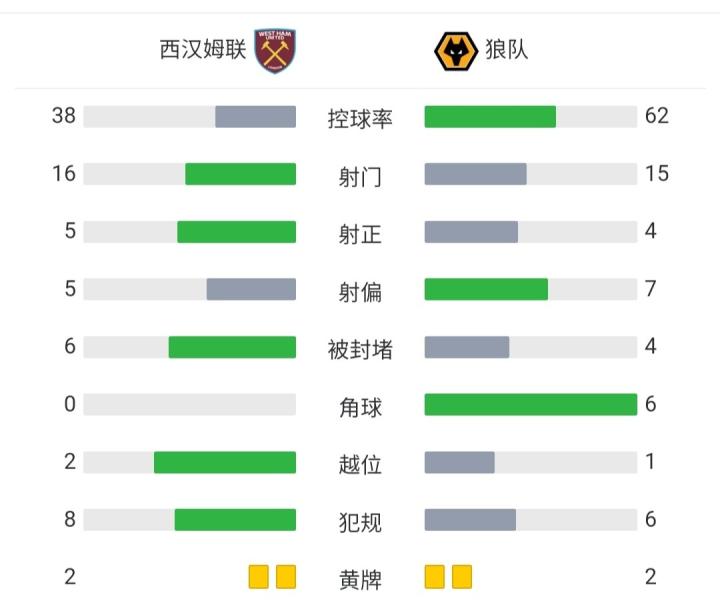Image resolution: width=720 pixels, height=609 pixels.
Task: Select the 射正 stat row label
Action: (360, 234)
